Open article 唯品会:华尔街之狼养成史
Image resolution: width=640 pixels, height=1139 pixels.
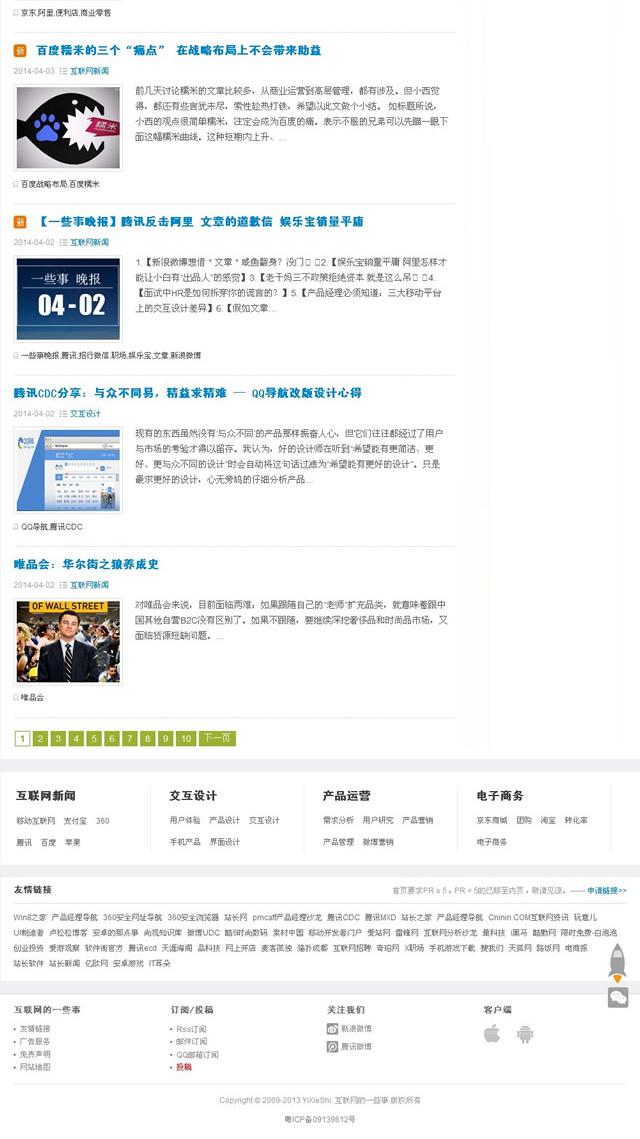[86, 564]
